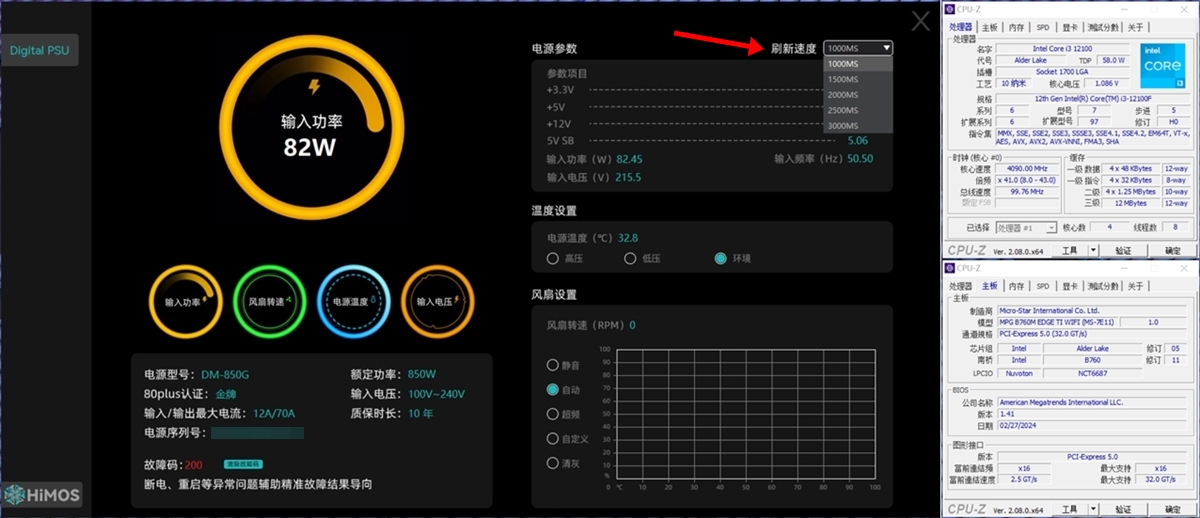Open 显卡 tab in the CPU-Z 处理器 window

tap(1070, 27)
